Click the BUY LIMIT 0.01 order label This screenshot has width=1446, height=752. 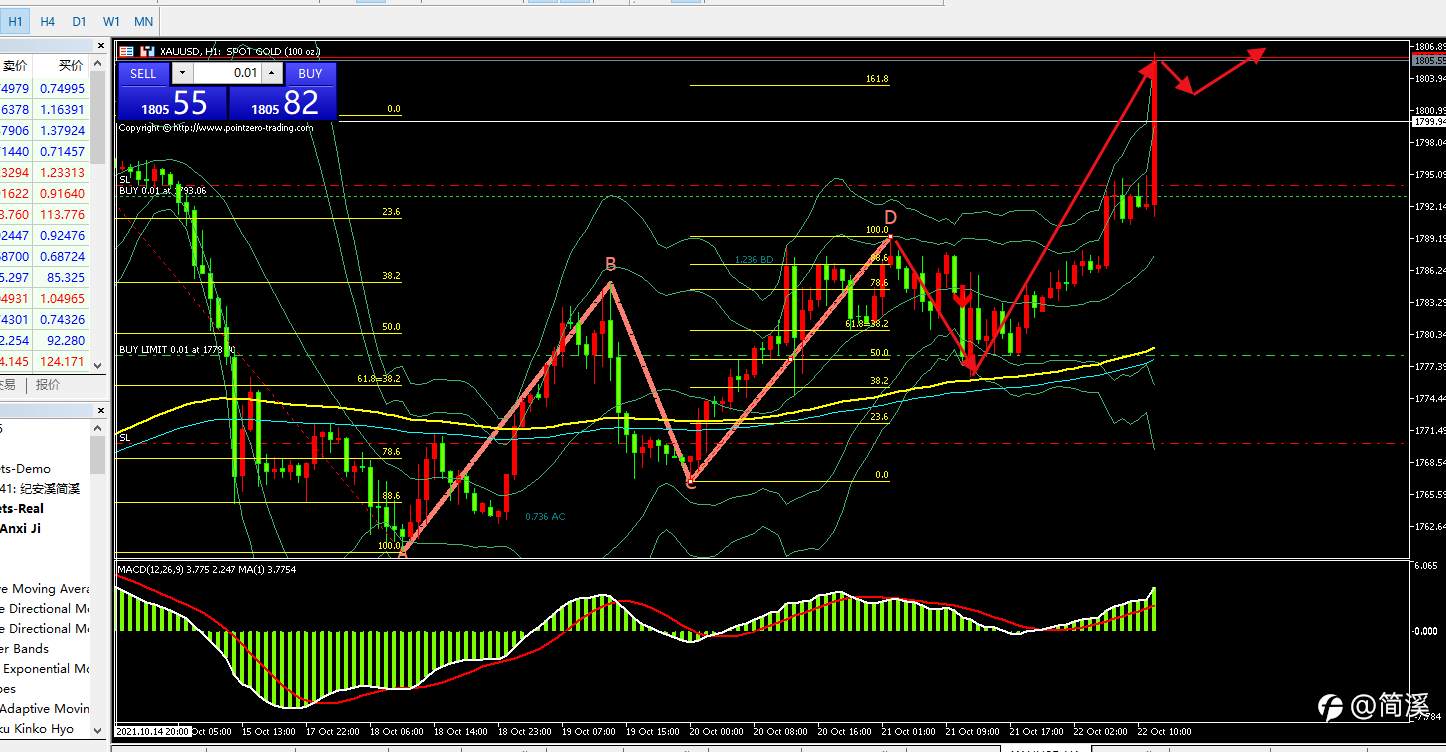tap(177, 349)
